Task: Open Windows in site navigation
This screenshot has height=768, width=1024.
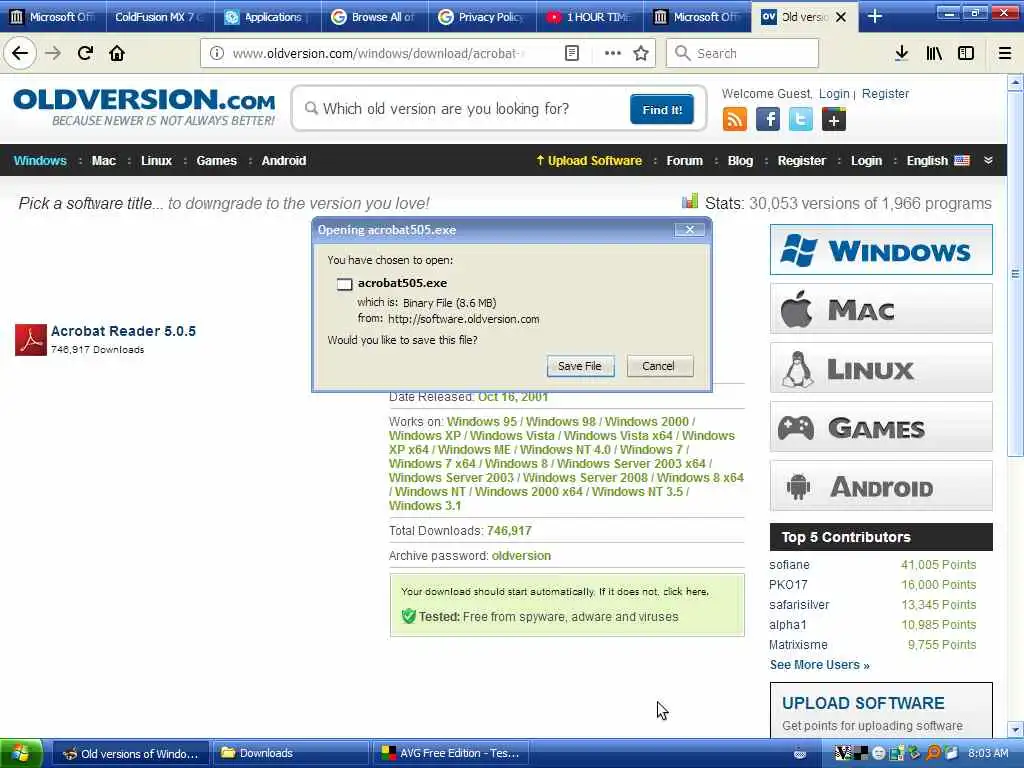Action: (40, 161)
